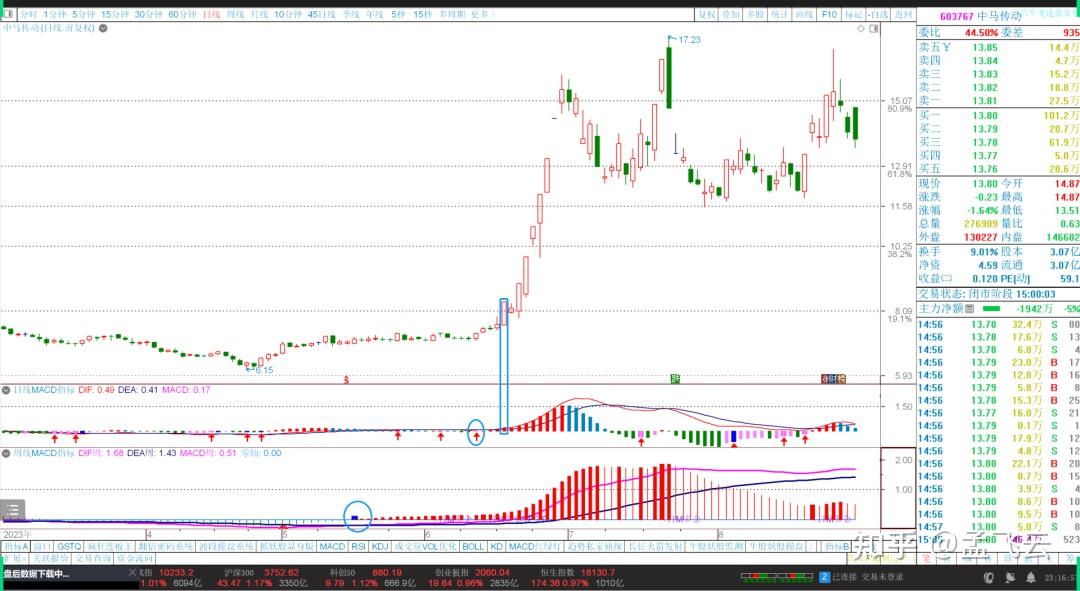Click the 复权 toolbar button
This screenshot has height=591, width=1080.
click(707, 14)
